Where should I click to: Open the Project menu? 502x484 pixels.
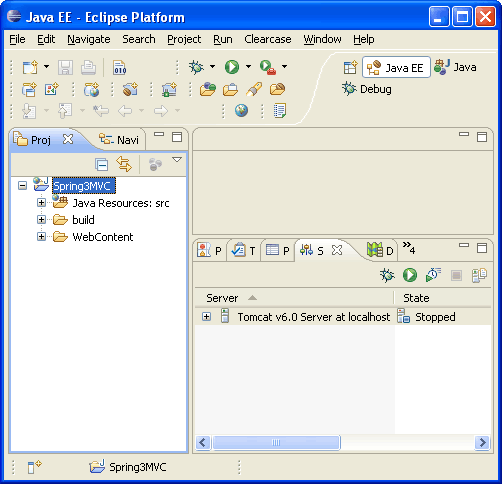pyautogui.click(x=184, y=39)
